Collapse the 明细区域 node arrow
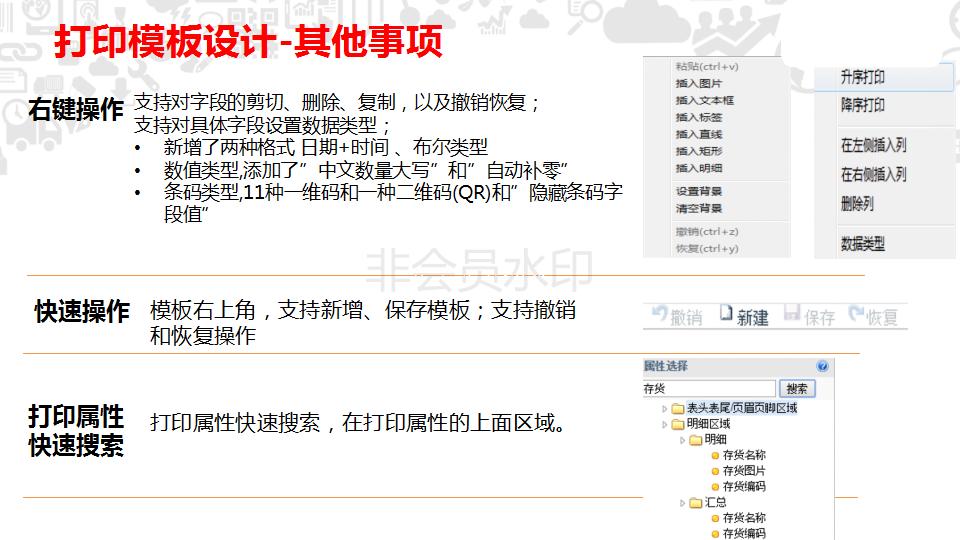The image size is (960, 540). pyautogui.click(x=665, y=424)
